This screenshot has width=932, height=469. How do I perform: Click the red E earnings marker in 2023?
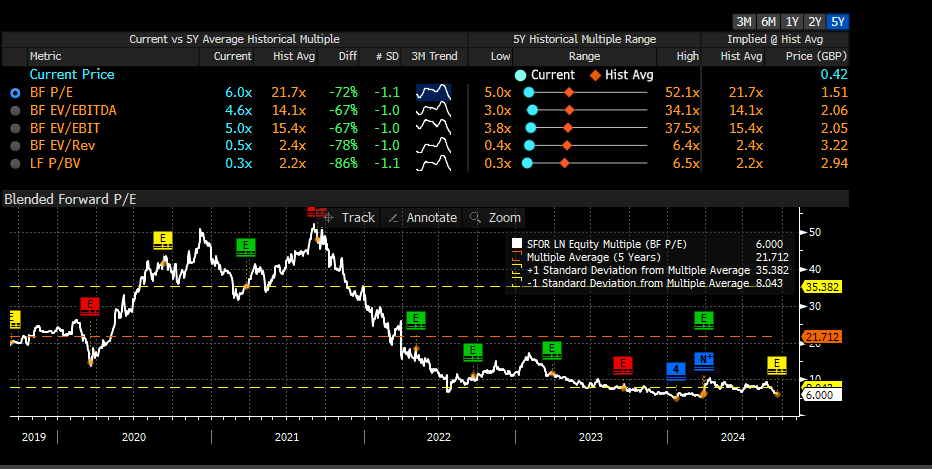coord(622,365)
